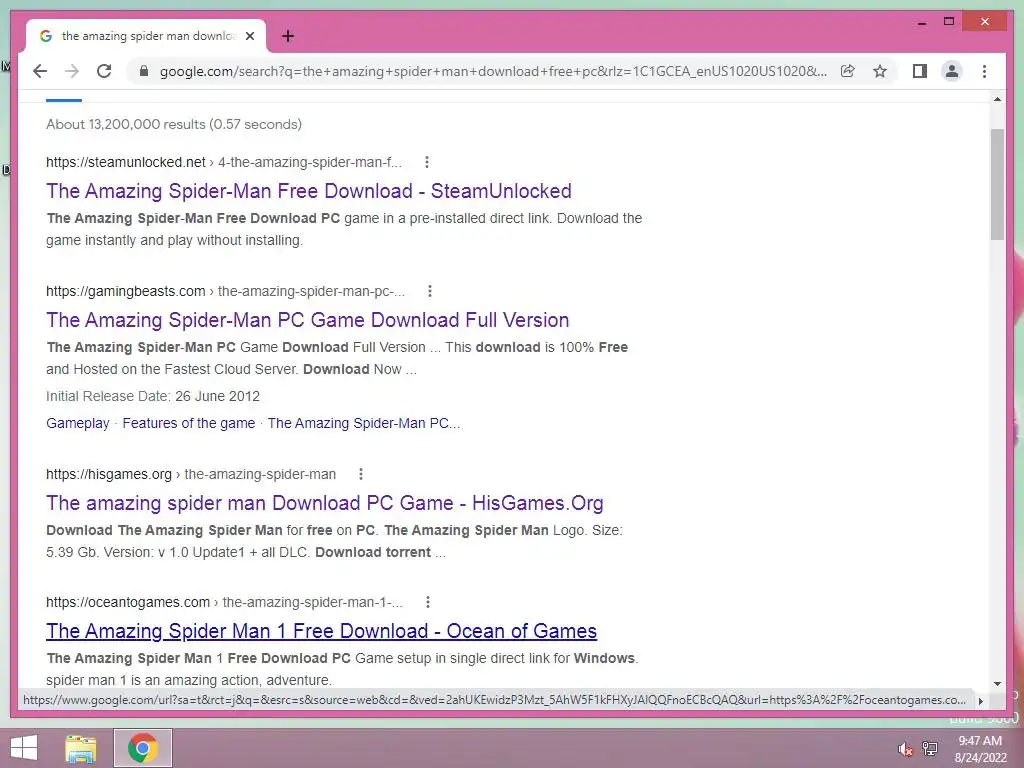Image resolution: width=1024 pixels, height=768 pixels.
Task: Click the steamunlocked.net URL breadcrumb
Action: tap(224, 162)
